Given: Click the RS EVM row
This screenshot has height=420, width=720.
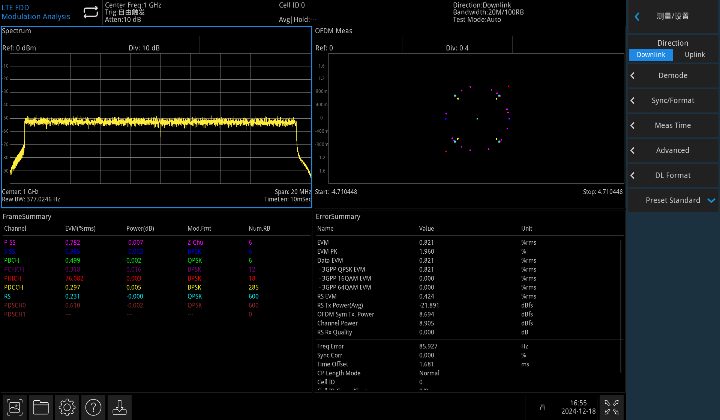Looking at the screenshot, I should tap(468, 297).
